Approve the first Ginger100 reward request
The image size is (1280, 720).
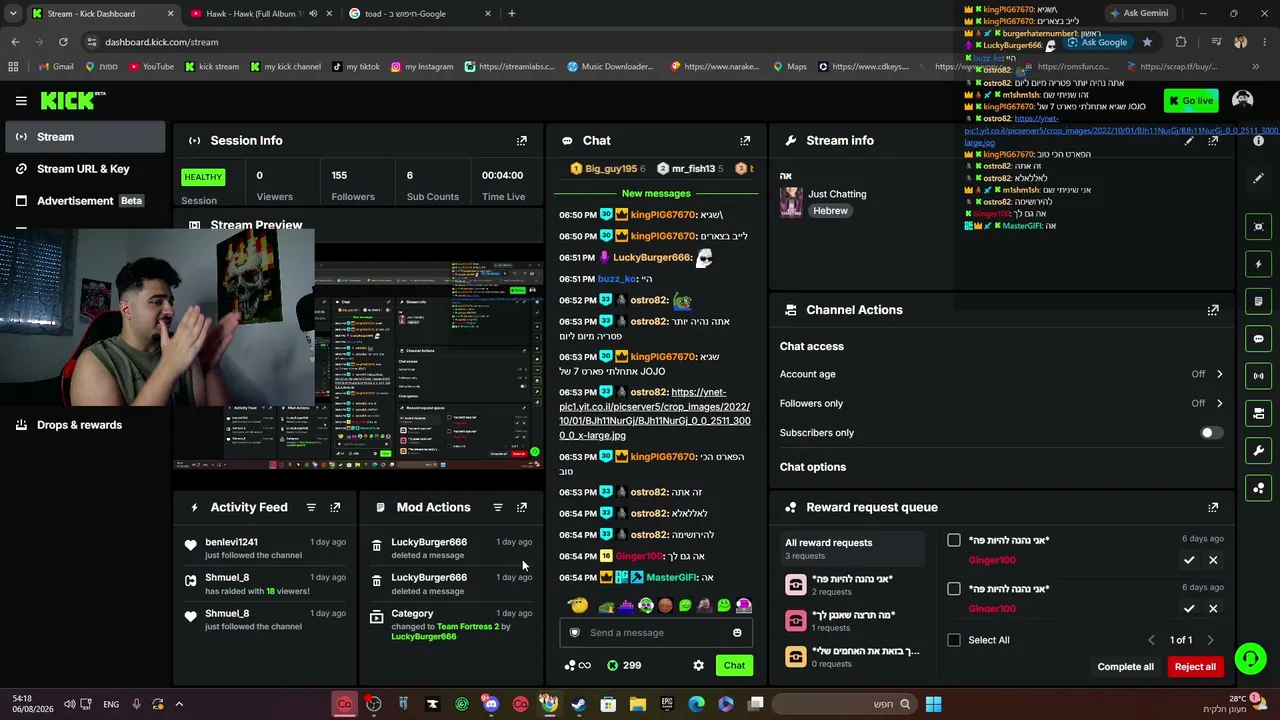click(1189, 560)
